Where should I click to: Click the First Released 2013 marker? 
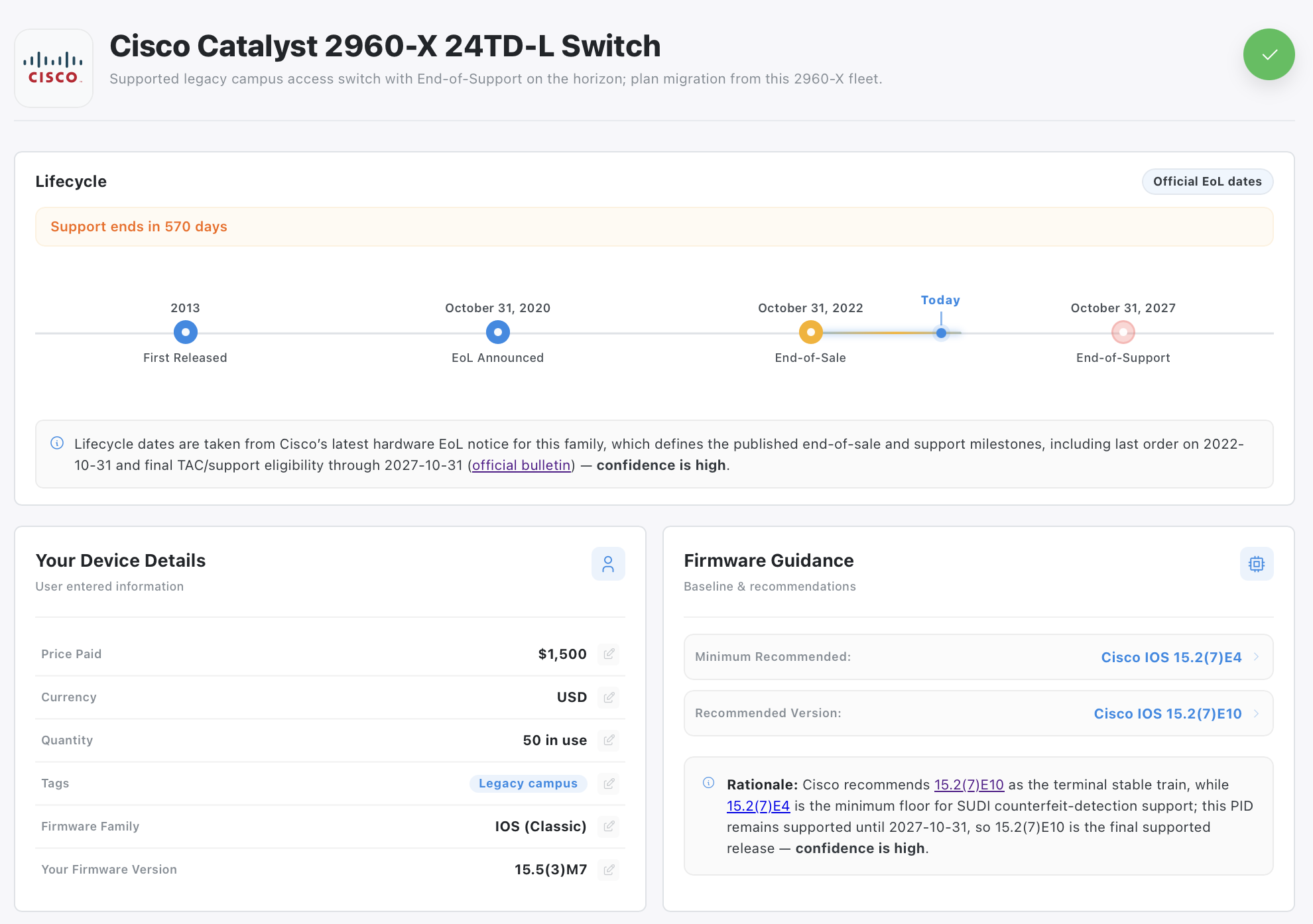186,332
